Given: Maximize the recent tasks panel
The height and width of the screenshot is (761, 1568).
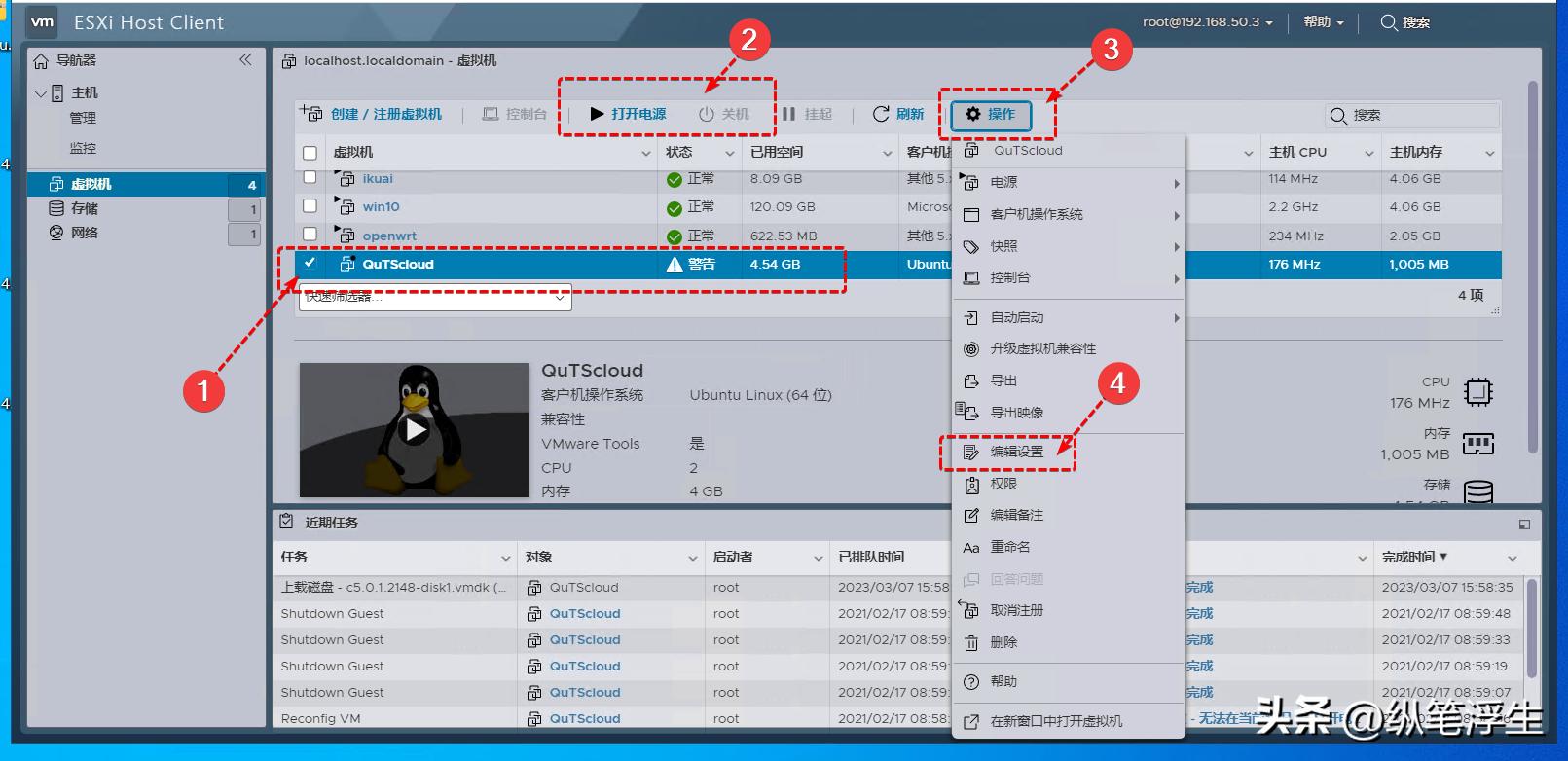Looking at the screenshot, I should pyautogui.click(x=1524, y=525).
